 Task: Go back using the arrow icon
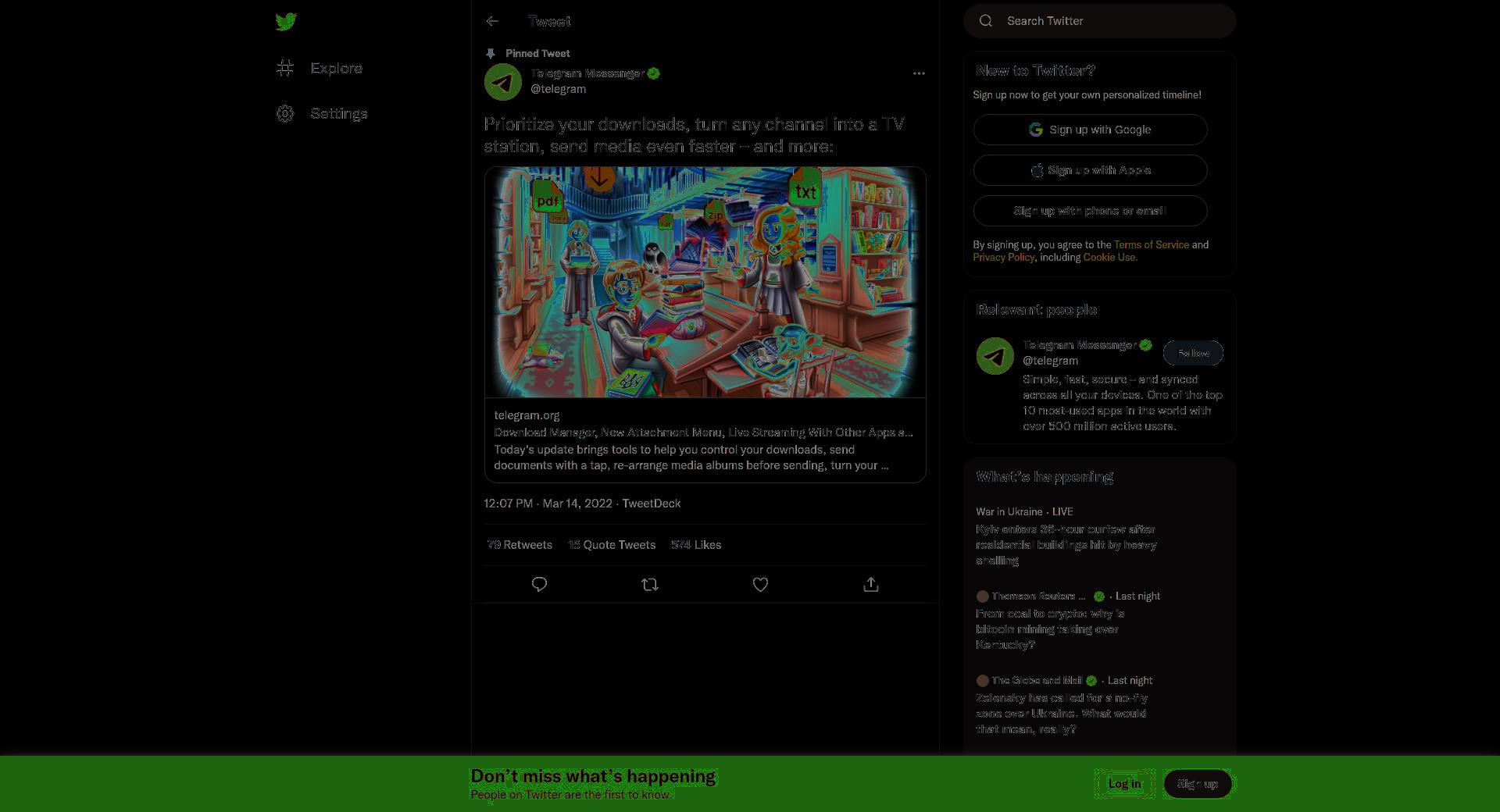[x=492, y=21]
